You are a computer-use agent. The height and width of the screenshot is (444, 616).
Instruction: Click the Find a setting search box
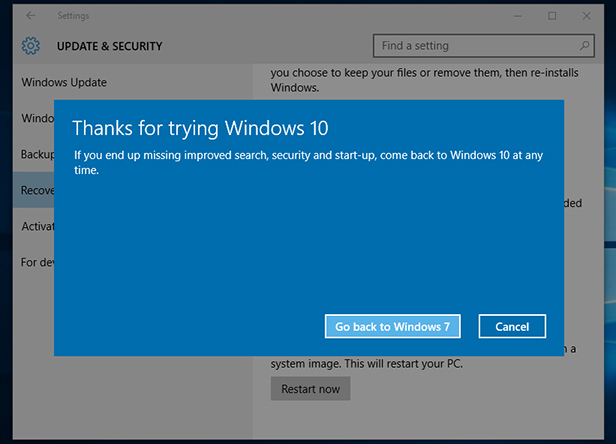click(x=484, y=46)
